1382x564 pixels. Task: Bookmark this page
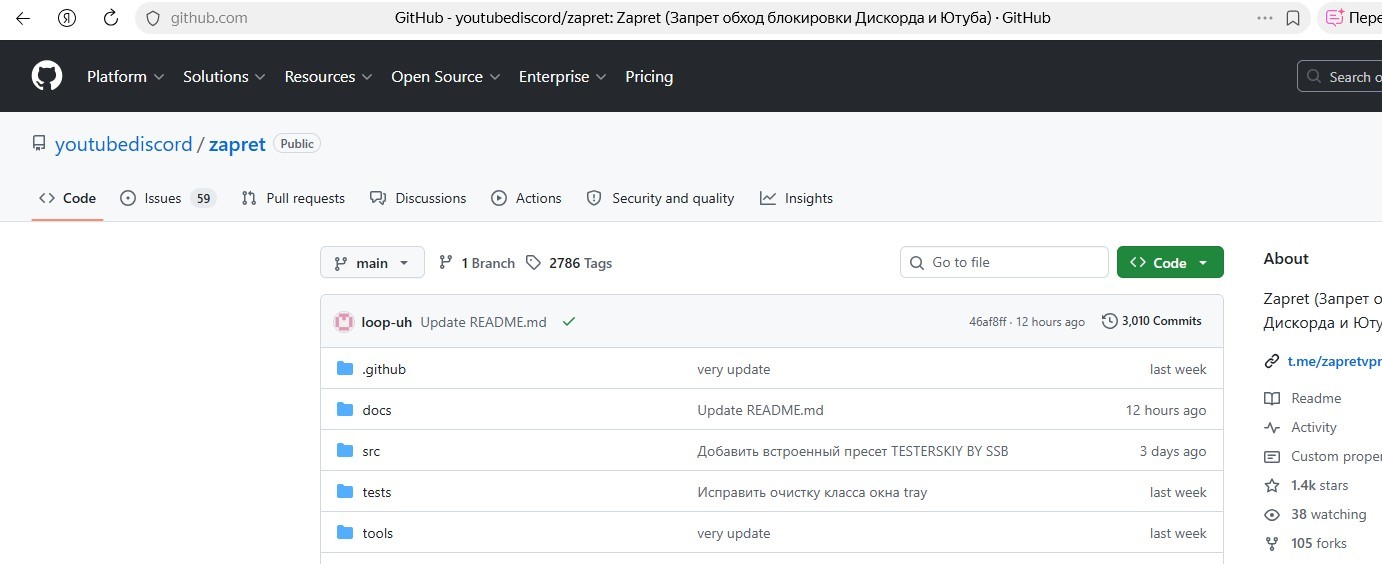pyautogui.click(x=1293, y=18)
